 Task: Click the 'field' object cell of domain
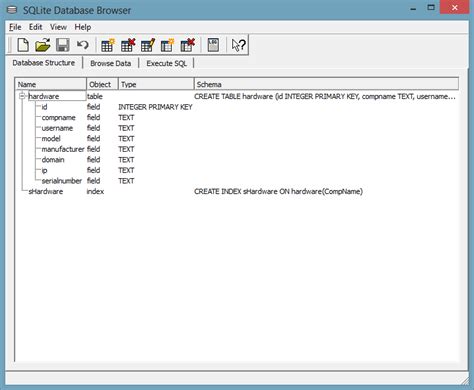(x=93, y=160)
